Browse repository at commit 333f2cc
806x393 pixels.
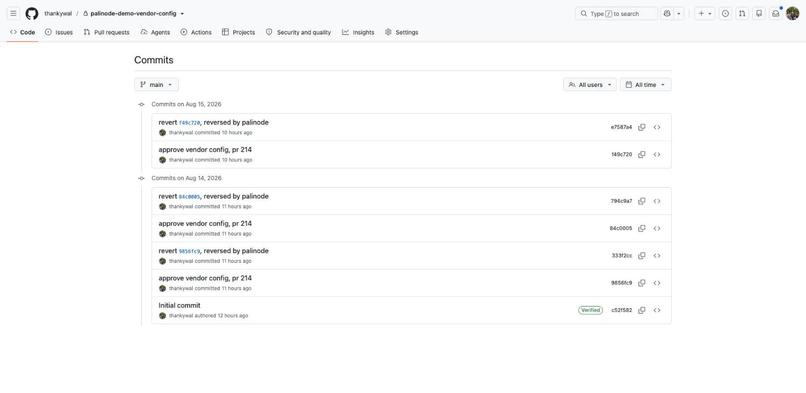(657, 256)
